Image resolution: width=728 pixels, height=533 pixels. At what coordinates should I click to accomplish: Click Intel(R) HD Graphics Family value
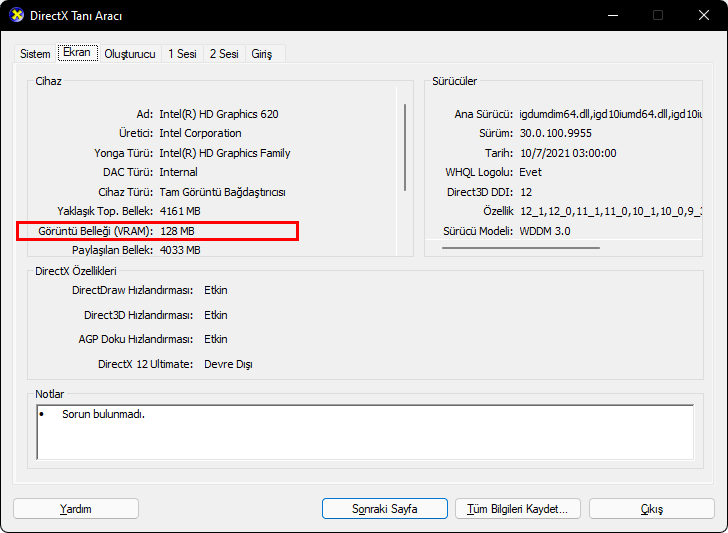(225, 153)
